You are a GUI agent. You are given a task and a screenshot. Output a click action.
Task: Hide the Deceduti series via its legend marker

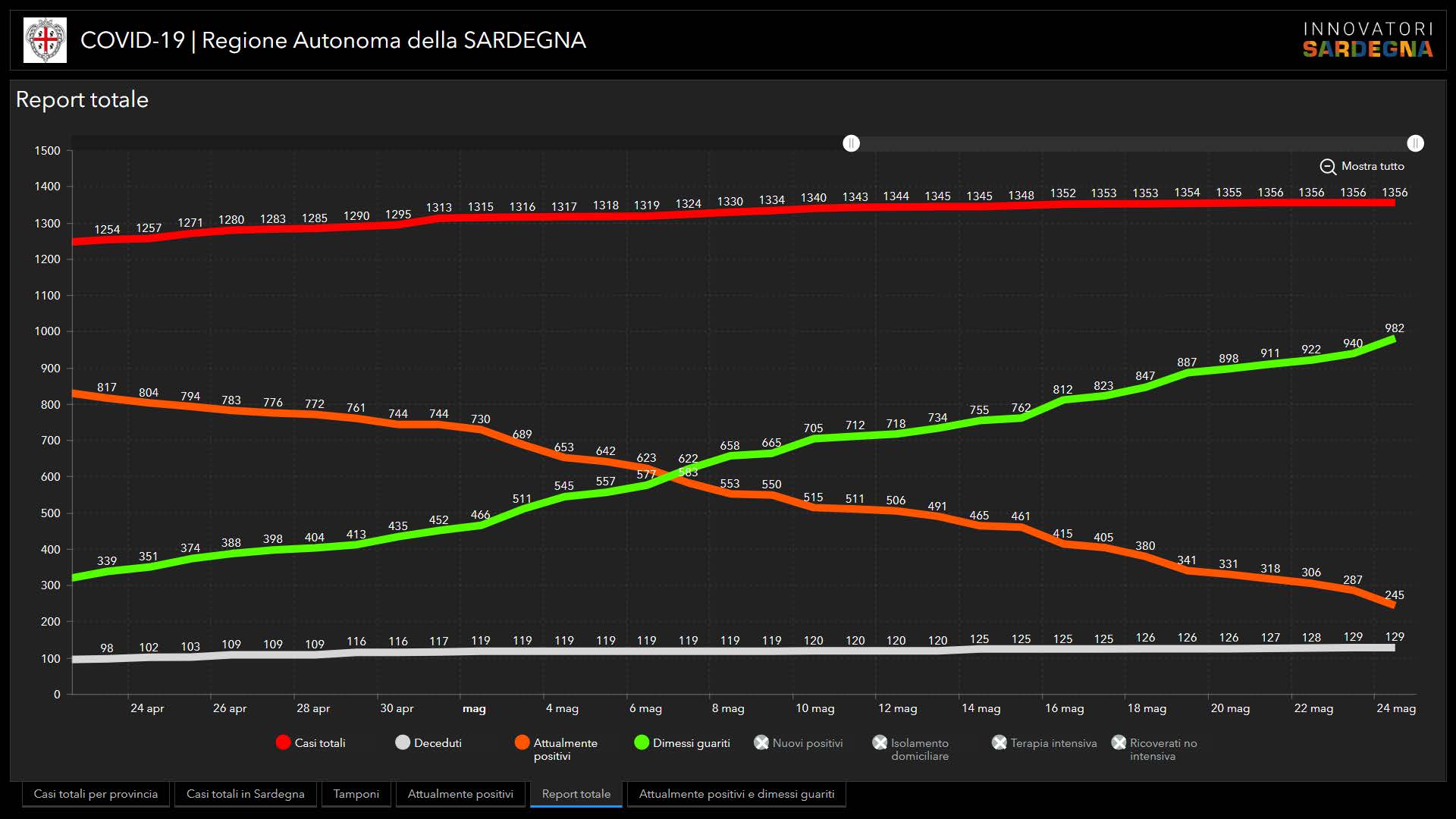(x=403, y=743)
